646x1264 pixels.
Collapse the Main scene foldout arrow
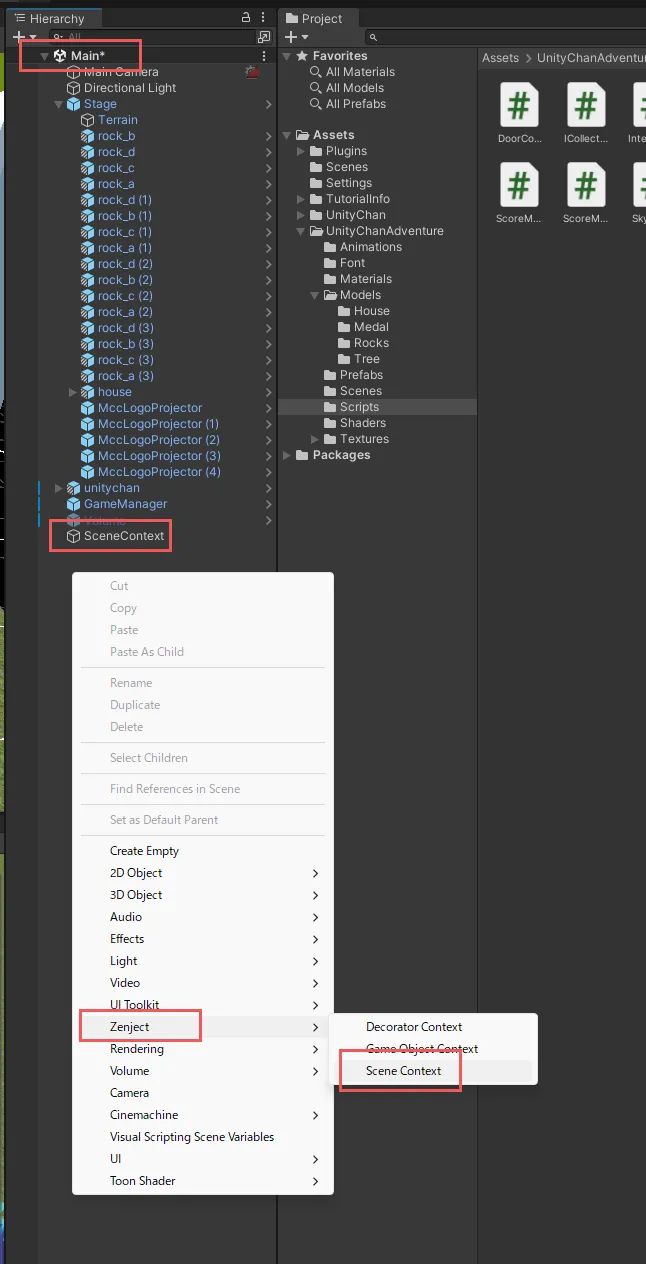pos(45,56)
